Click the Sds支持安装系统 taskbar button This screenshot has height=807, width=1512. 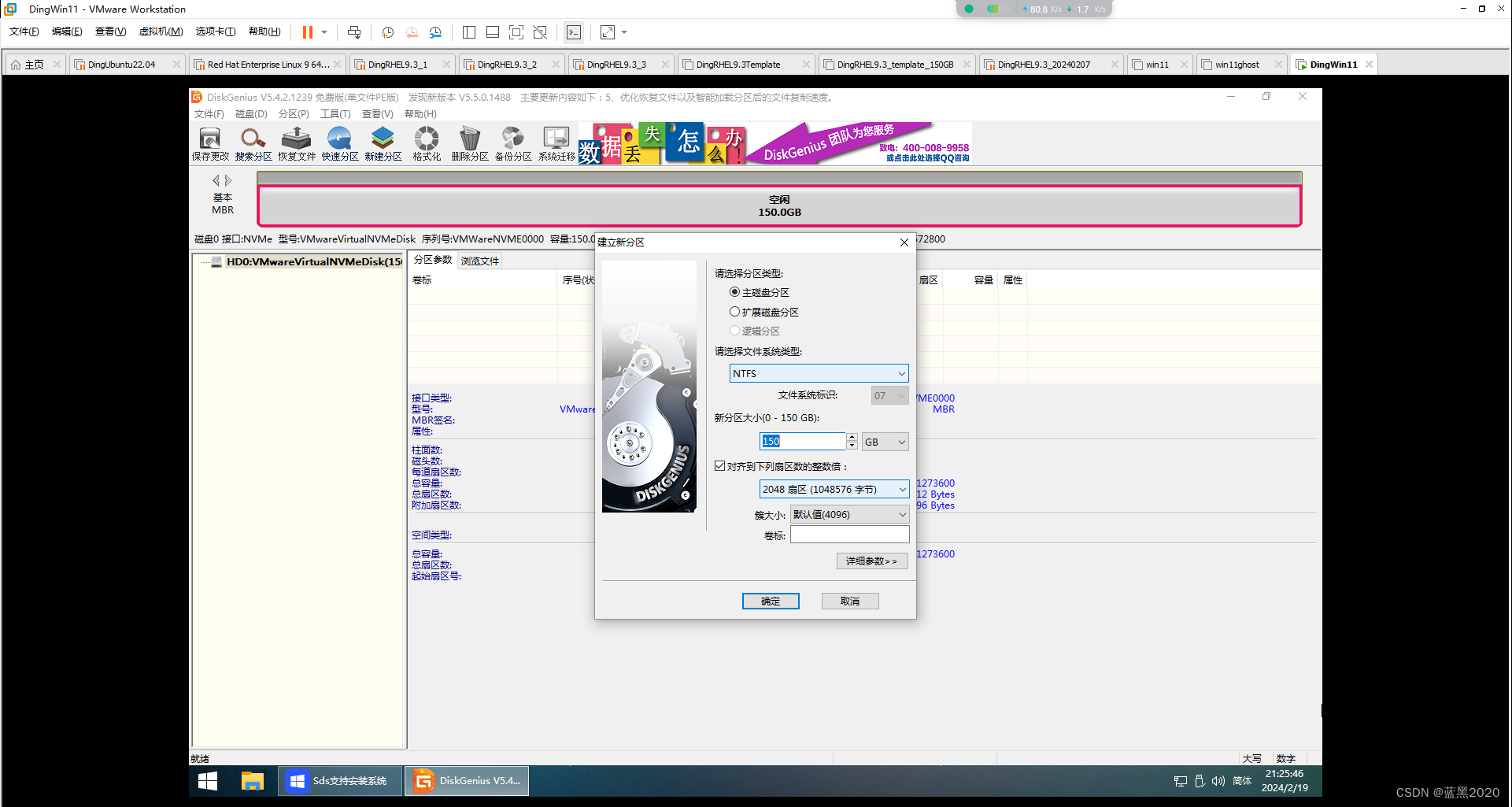341,781
